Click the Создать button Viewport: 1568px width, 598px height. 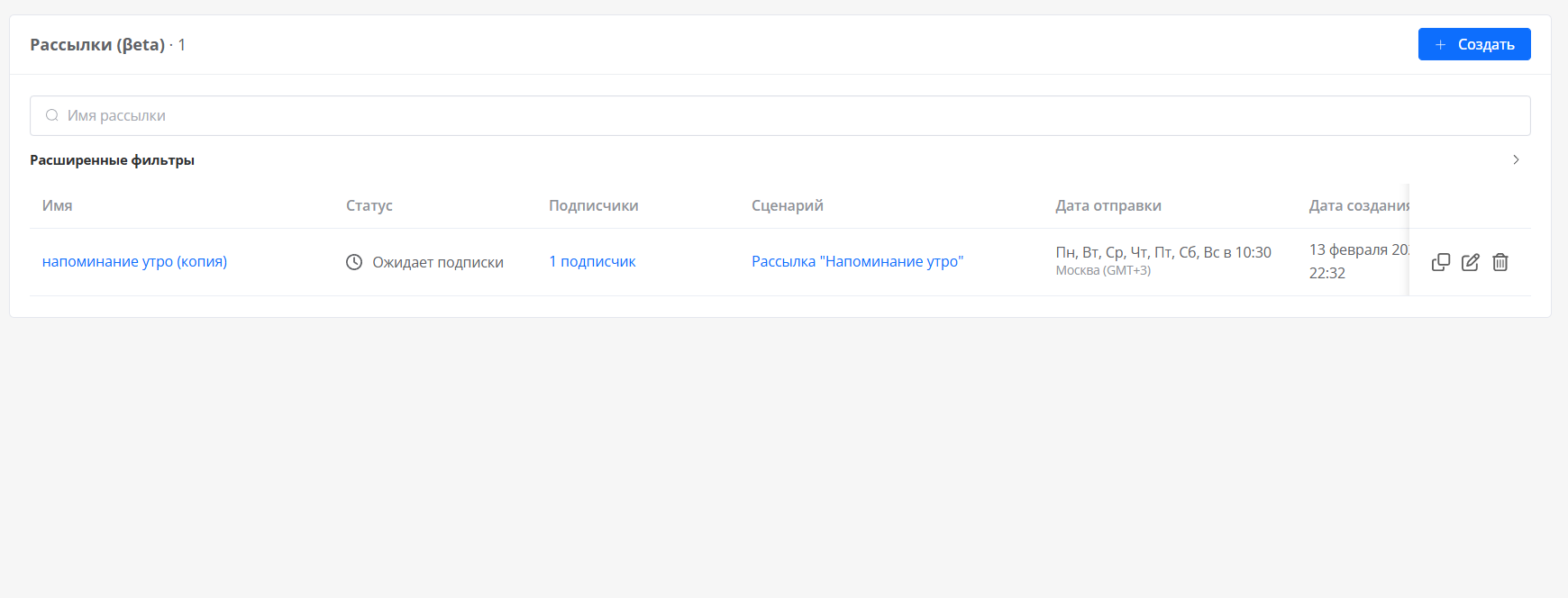coord(1473,44)
